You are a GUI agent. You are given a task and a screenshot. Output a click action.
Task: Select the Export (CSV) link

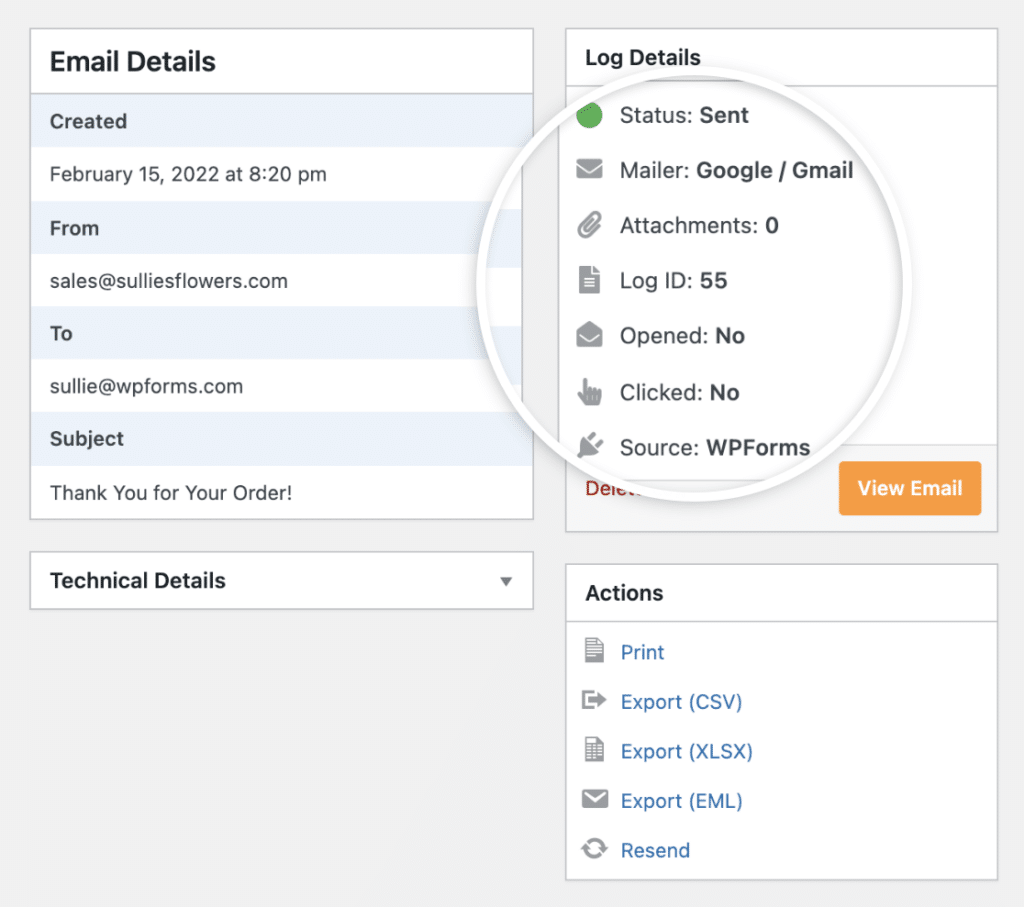coord(681,701)
